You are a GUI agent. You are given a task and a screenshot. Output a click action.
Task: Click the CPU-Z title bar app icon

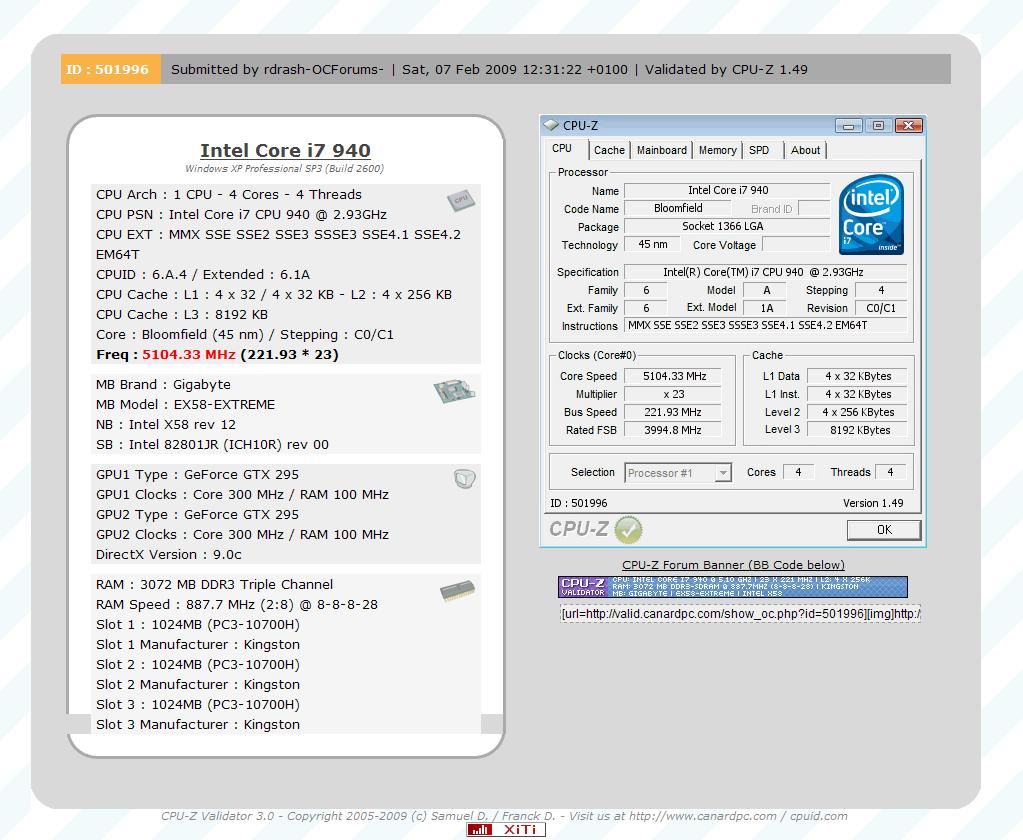click(x=551, y=125)
